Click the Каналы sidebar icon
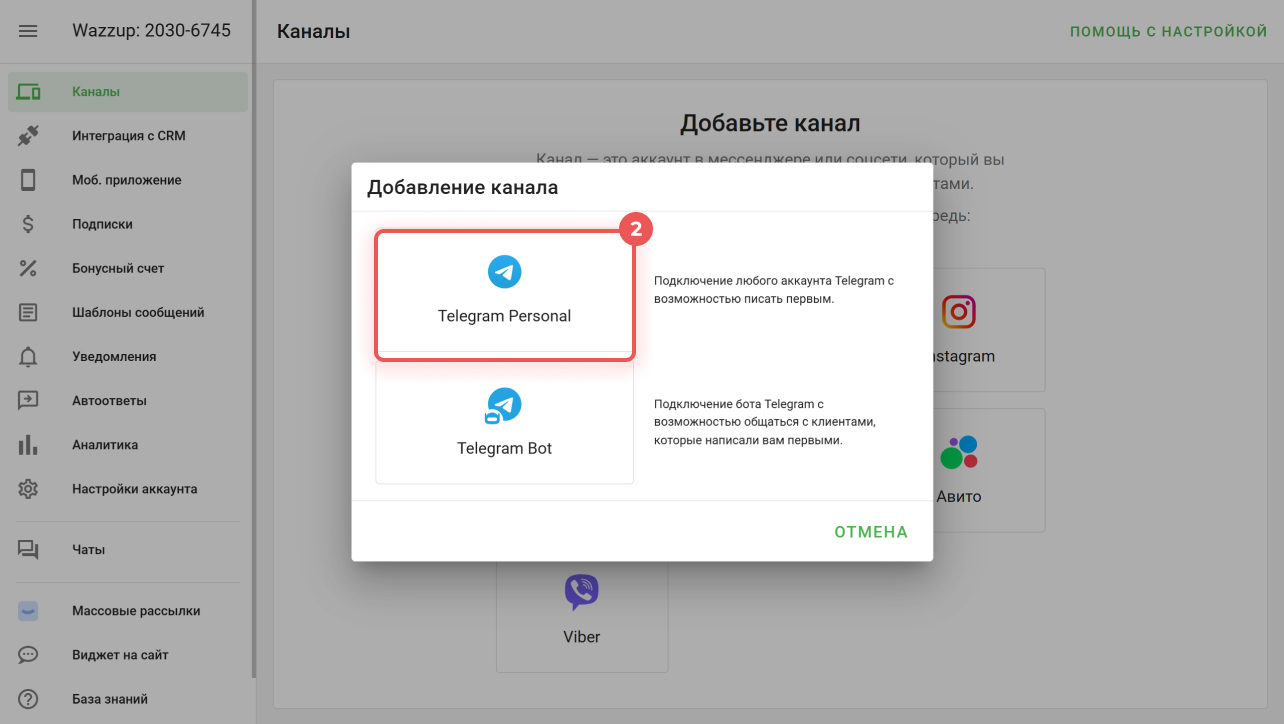Viewport: 1284px width, 724px height. 28,92
